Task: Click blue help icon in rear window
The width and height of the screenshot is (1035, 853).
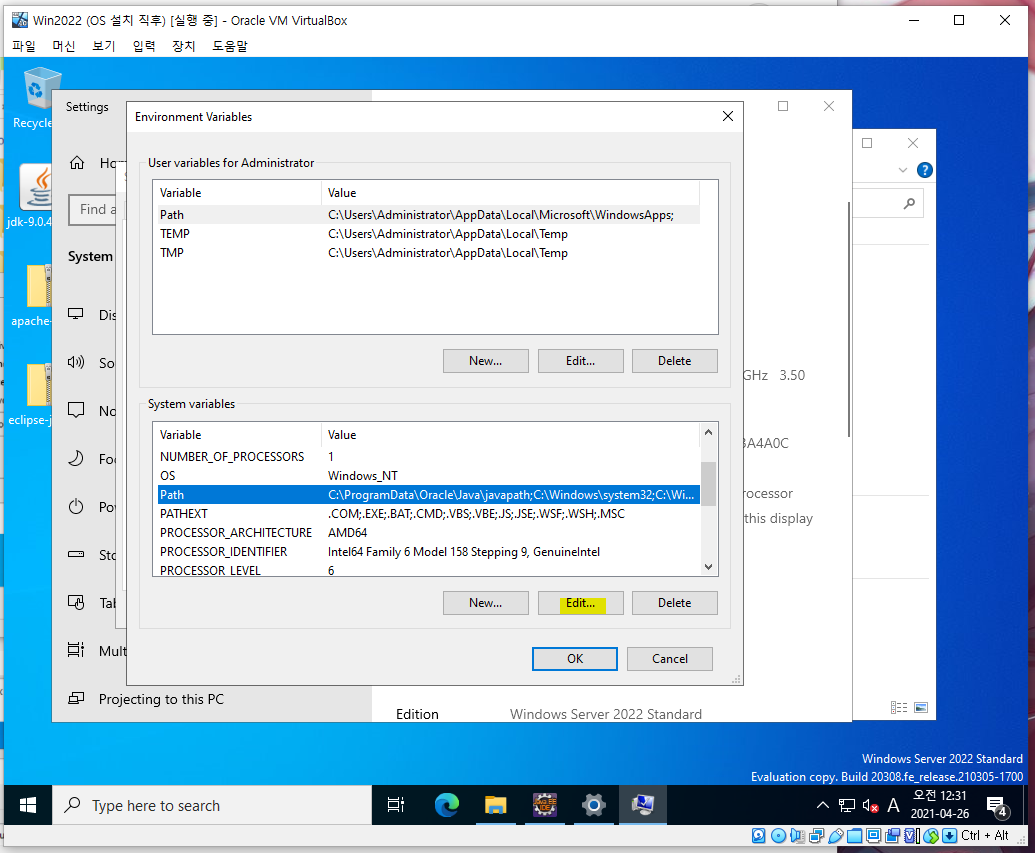Action: 925,170
